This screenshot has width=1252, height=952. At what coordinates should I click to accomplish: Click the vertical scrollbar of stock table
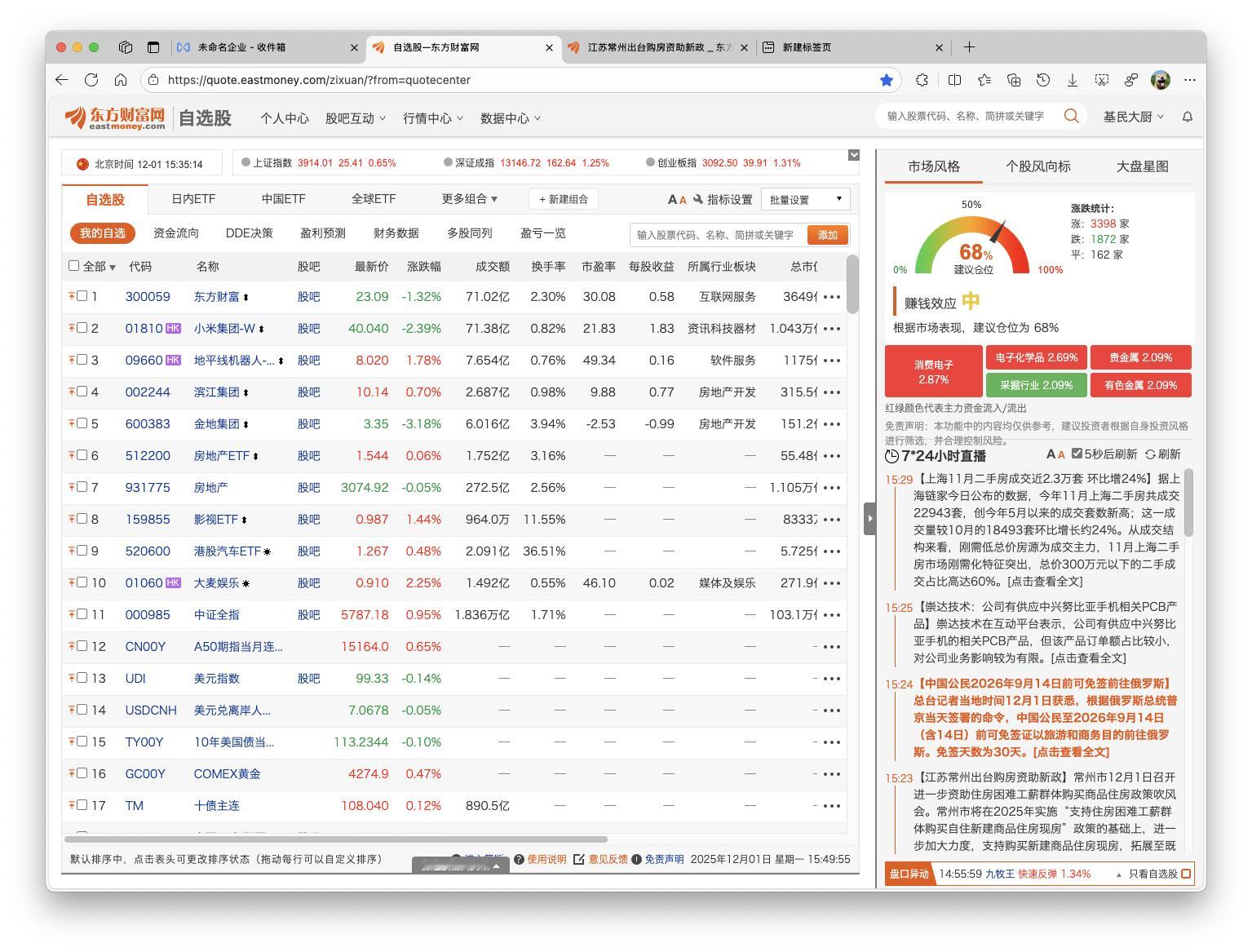pyautogui.click(x=853, y=284)
